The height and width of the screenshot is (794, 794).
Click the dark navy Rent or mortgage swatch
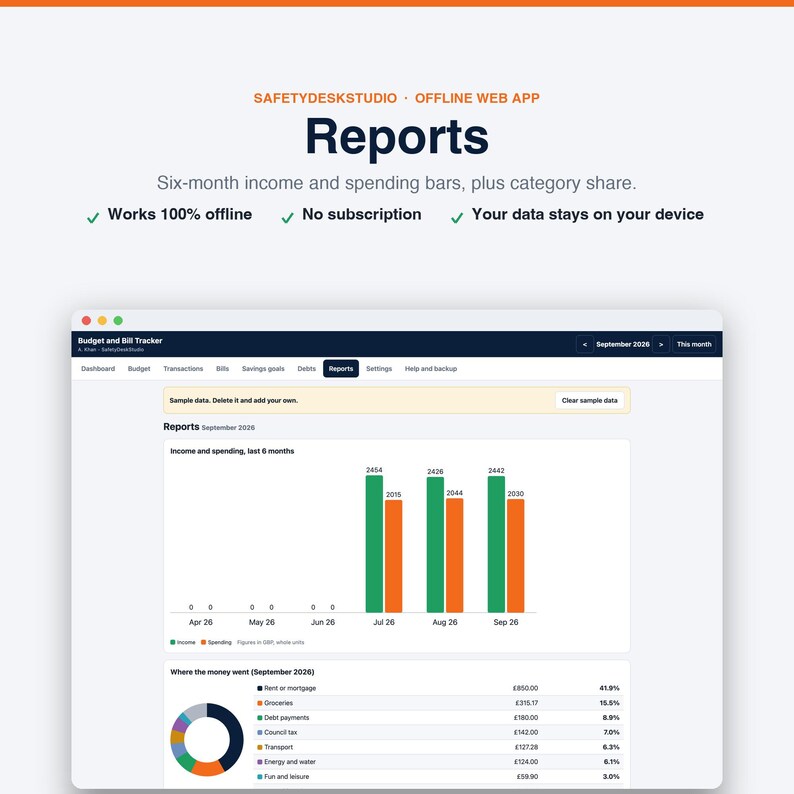pyautogui.click(x=260, y=688)
